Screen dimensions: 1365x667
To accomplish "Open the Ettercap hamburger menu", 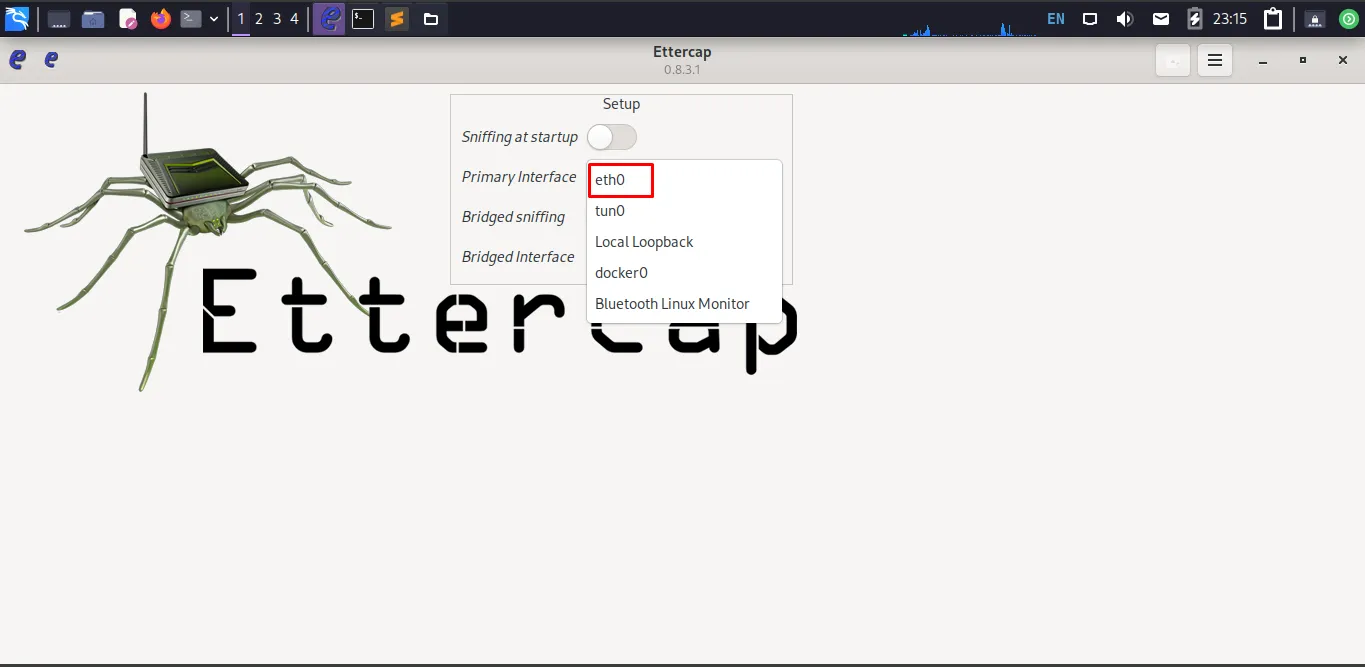I will coord(1214,60).
